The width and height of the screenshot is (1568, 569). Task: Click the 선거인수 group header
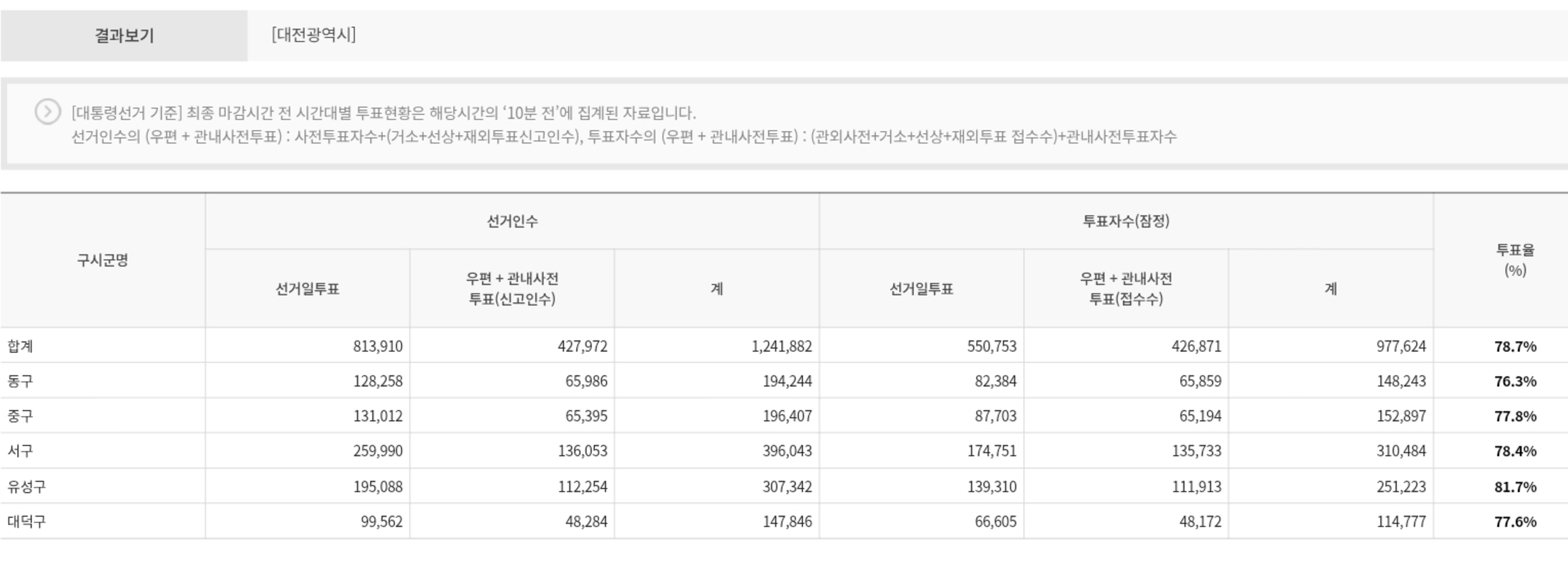click(x=512, y=221)
